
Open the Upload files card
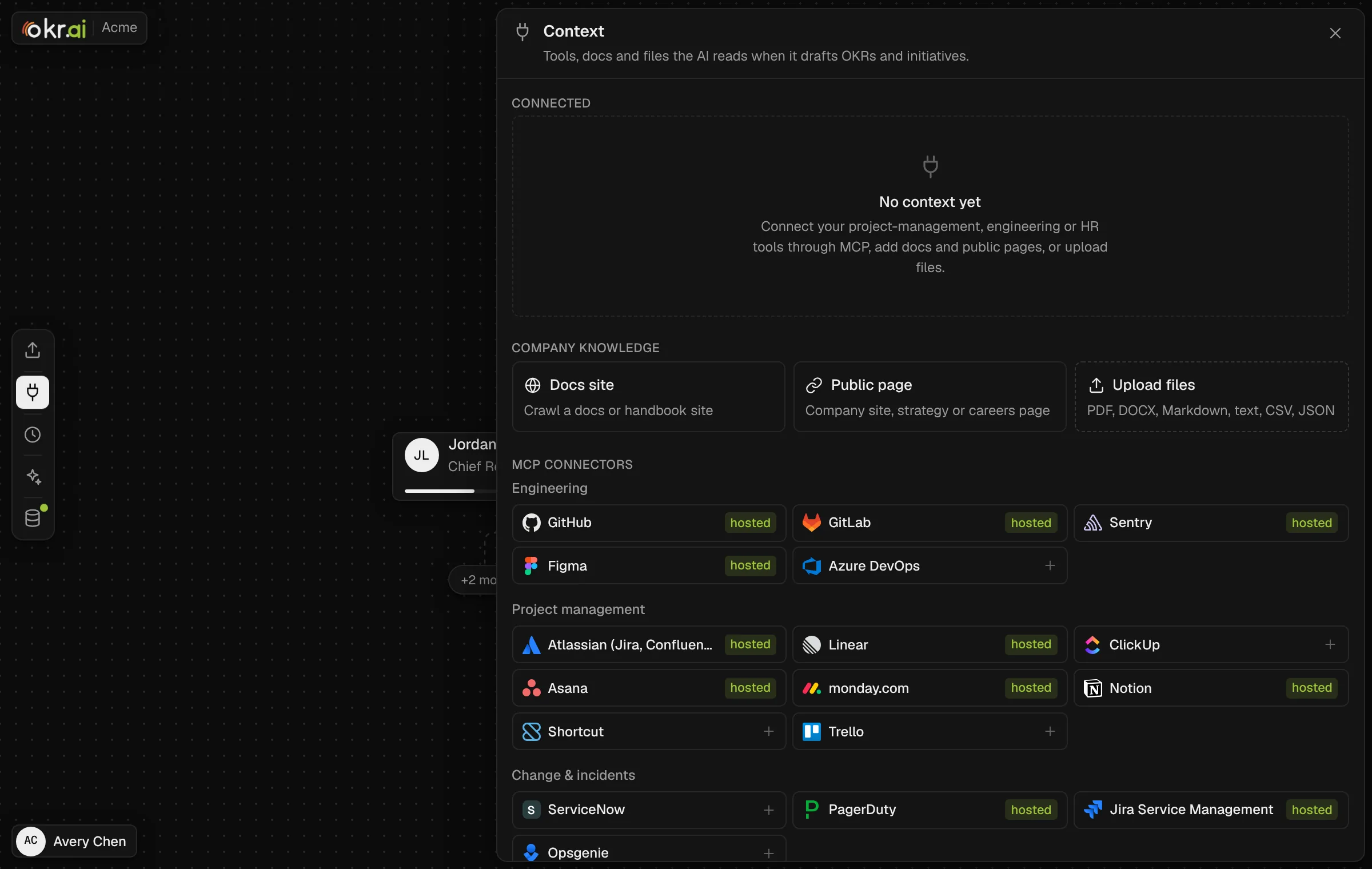(1211, 397)
